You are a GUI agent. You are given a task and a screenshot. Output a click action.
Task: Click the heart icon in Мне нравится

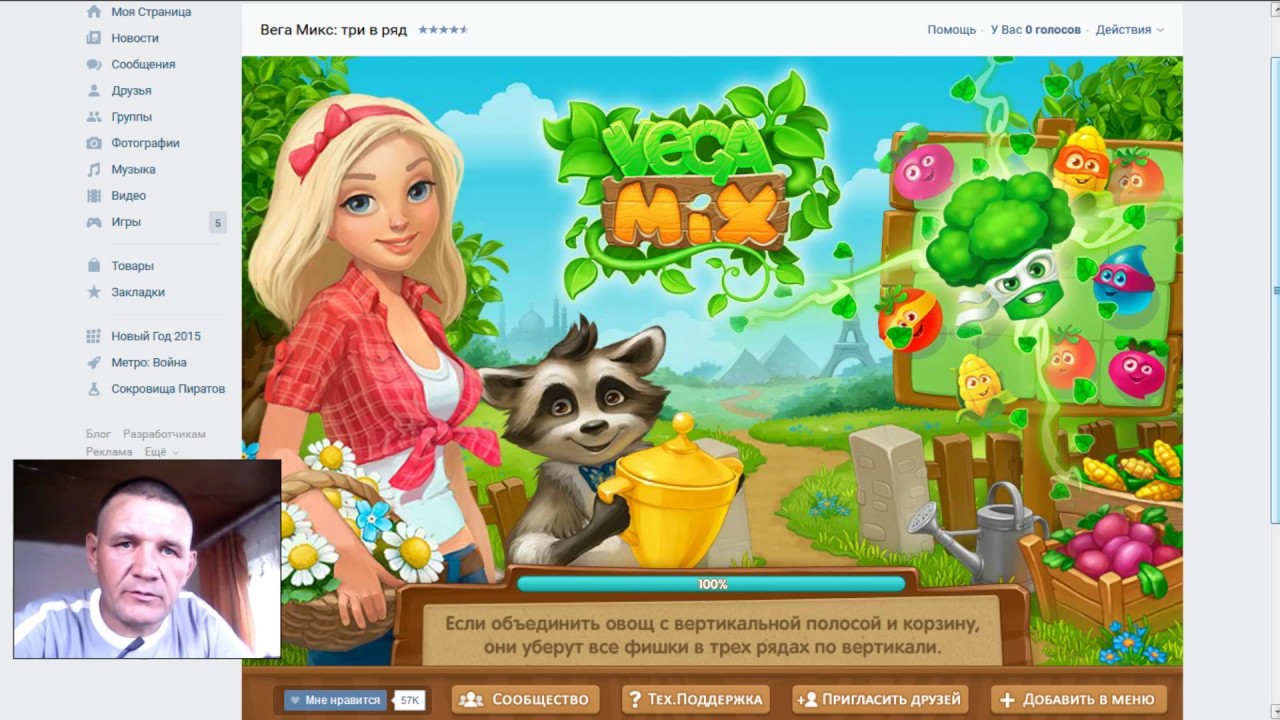295,700
